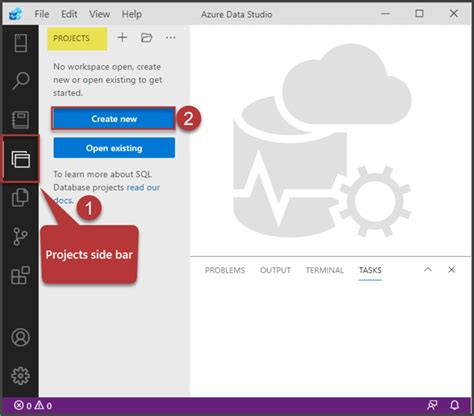
Task: Maximize panel with the up chevron
Action: point(428,269)
